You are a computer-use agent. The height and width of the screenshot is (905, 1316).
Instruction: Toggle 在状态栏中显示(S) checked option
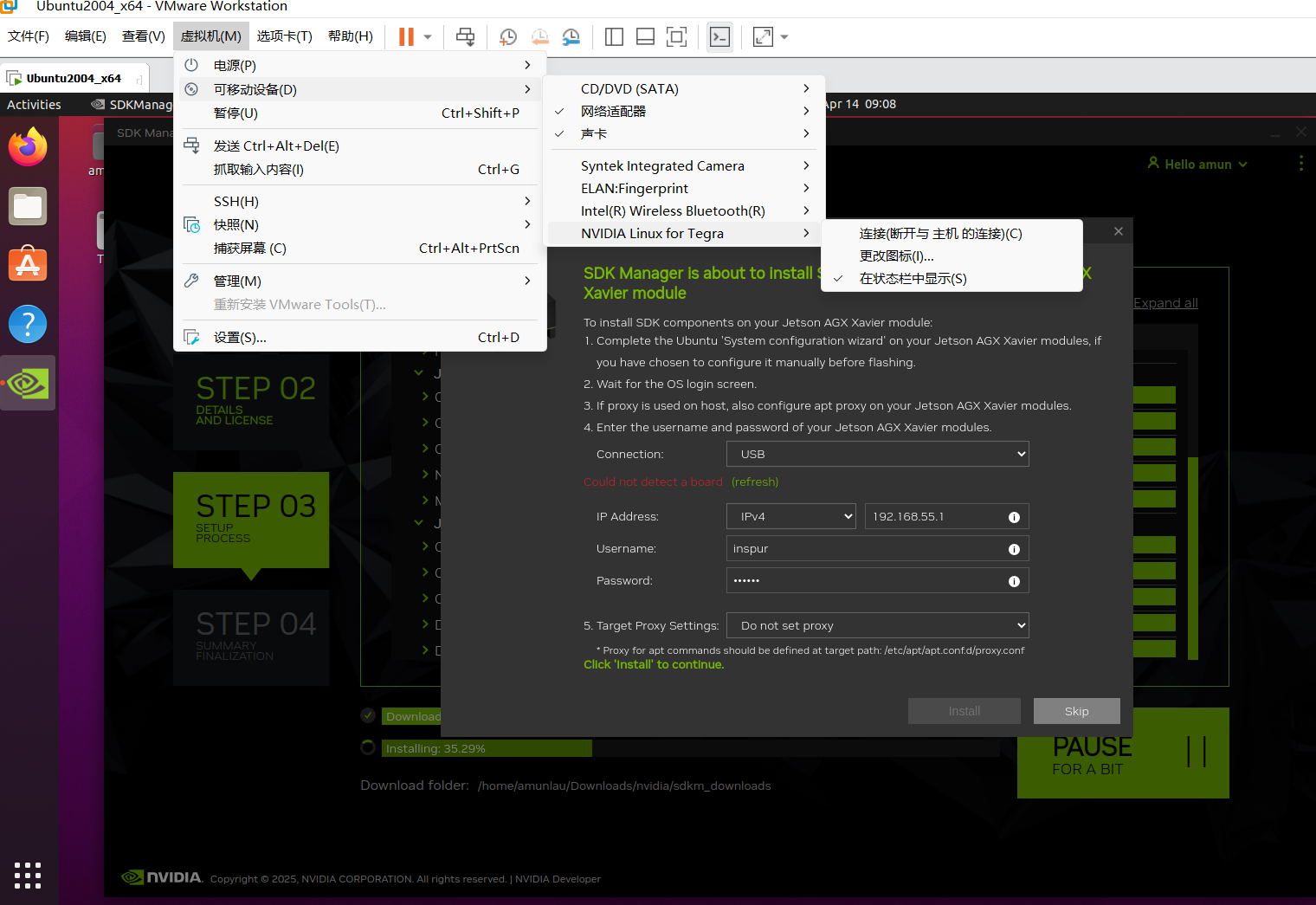tap(952, 279)
